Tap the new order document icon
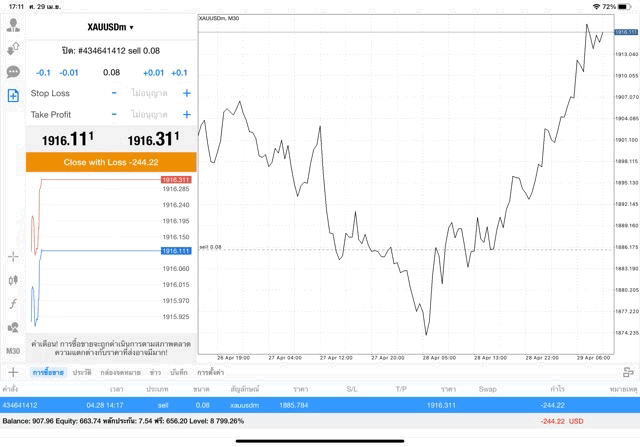Image resolution: width=640 pixels, height=447 pixels. click(13, 96)
